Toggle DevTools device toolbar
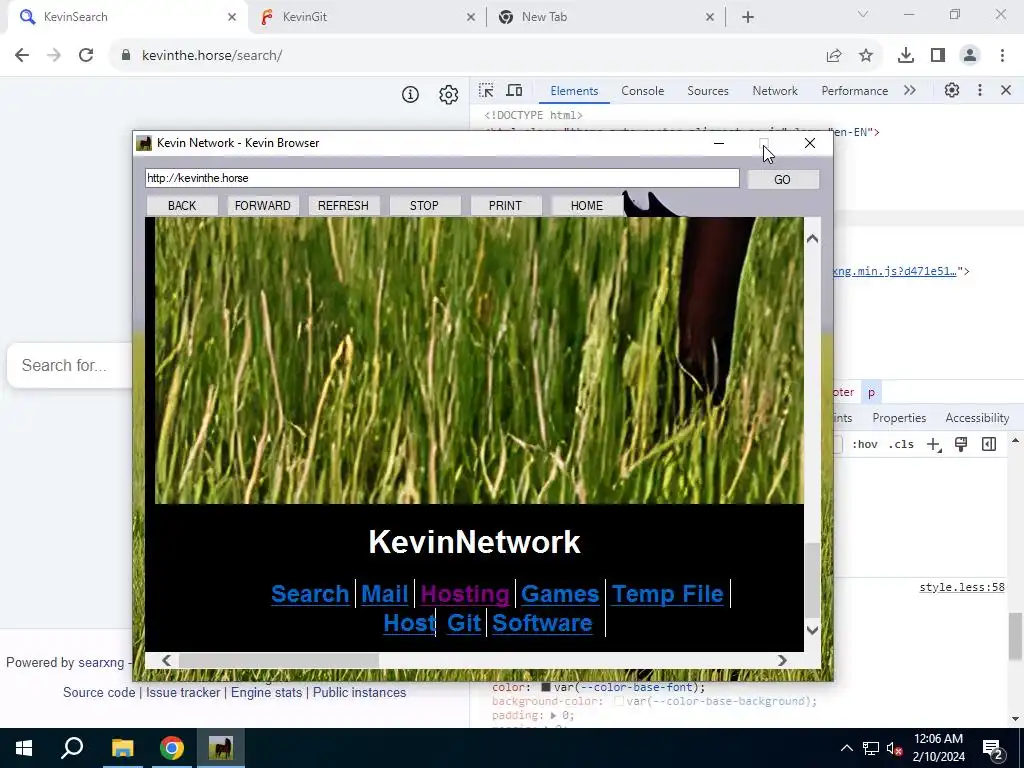 pyautogui.click(x=515, y=91)
